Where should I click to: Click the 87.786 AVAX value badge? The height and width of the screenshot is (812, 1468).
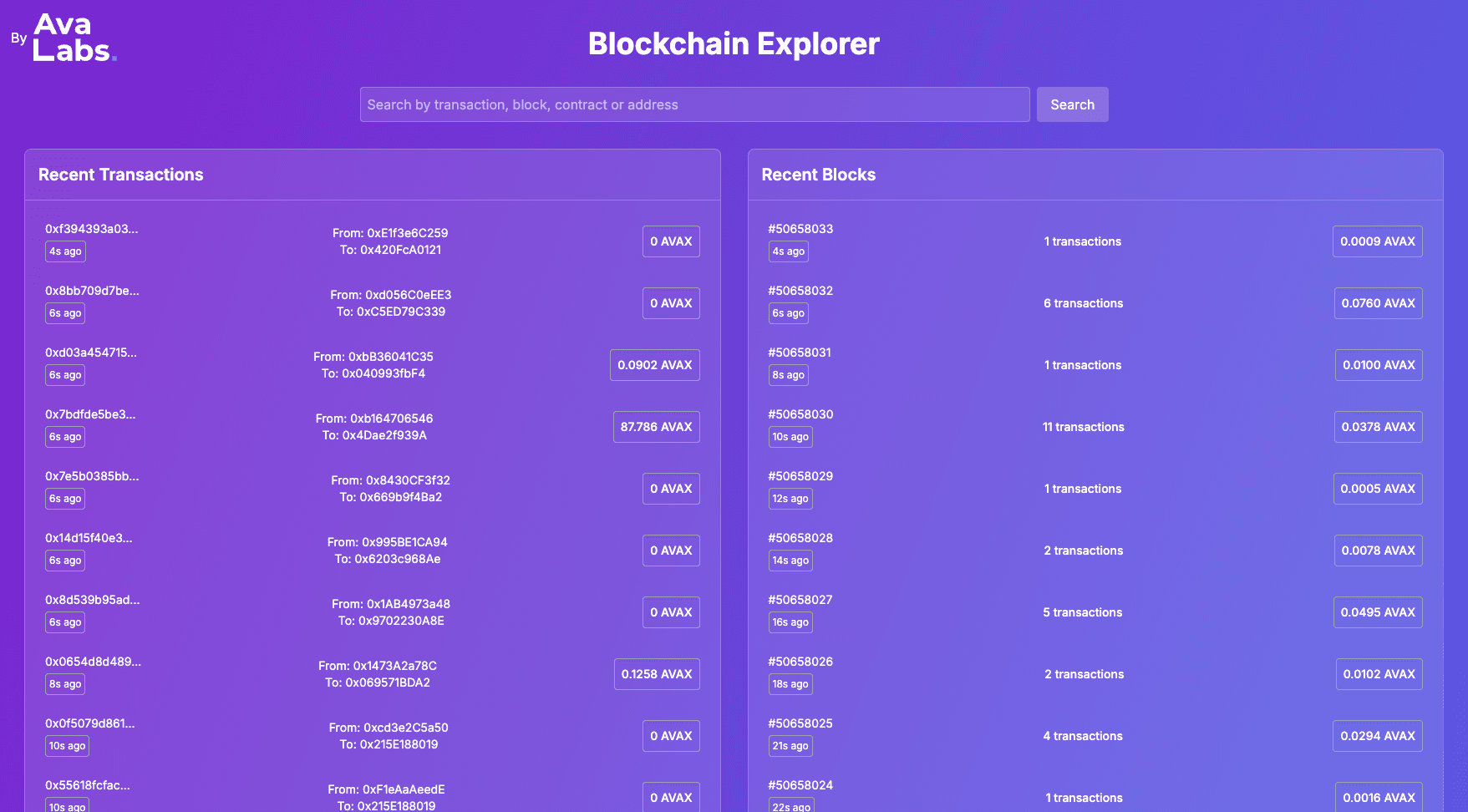coord(656,427)
